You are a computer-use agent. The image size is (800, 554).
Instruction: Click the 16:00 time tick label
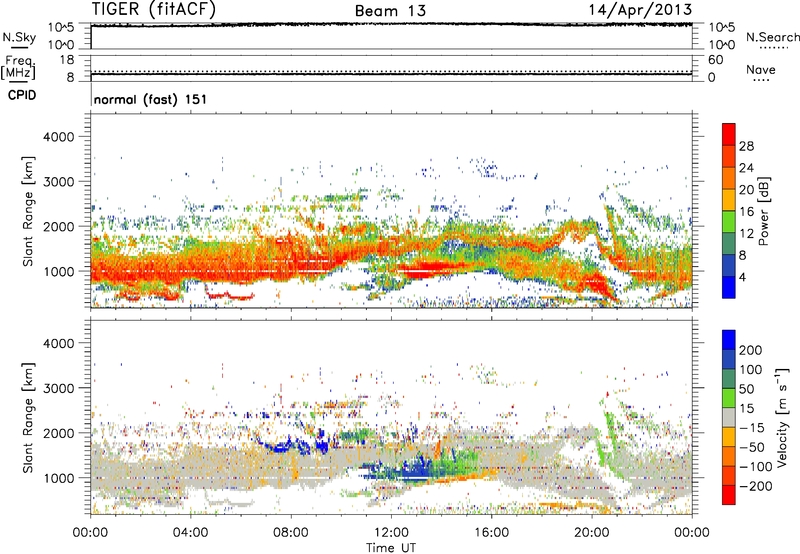(491, 533)
